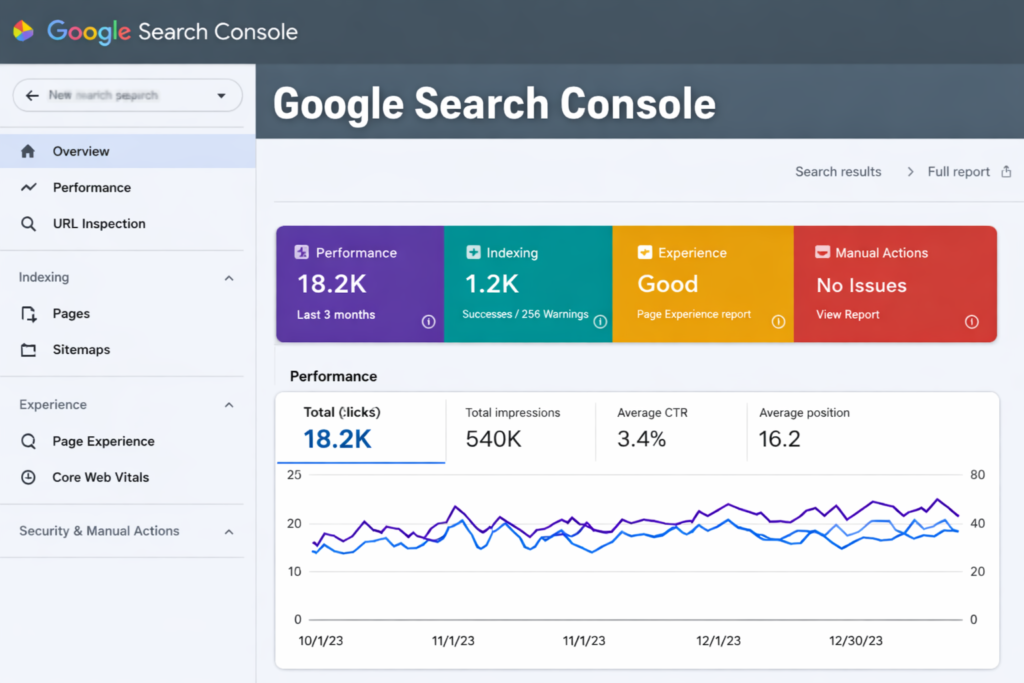
Task: Open the teal Indexing 1.2K card
Action: (x=528, y=284)
